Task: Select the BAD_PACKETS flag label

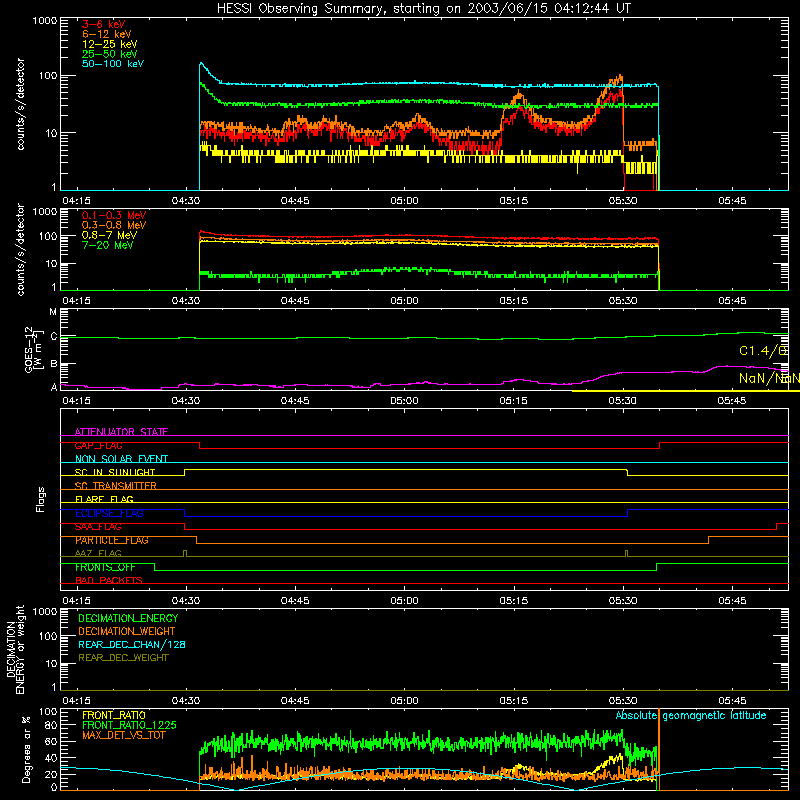Action: pyautogui.click(x=109, y=580)
